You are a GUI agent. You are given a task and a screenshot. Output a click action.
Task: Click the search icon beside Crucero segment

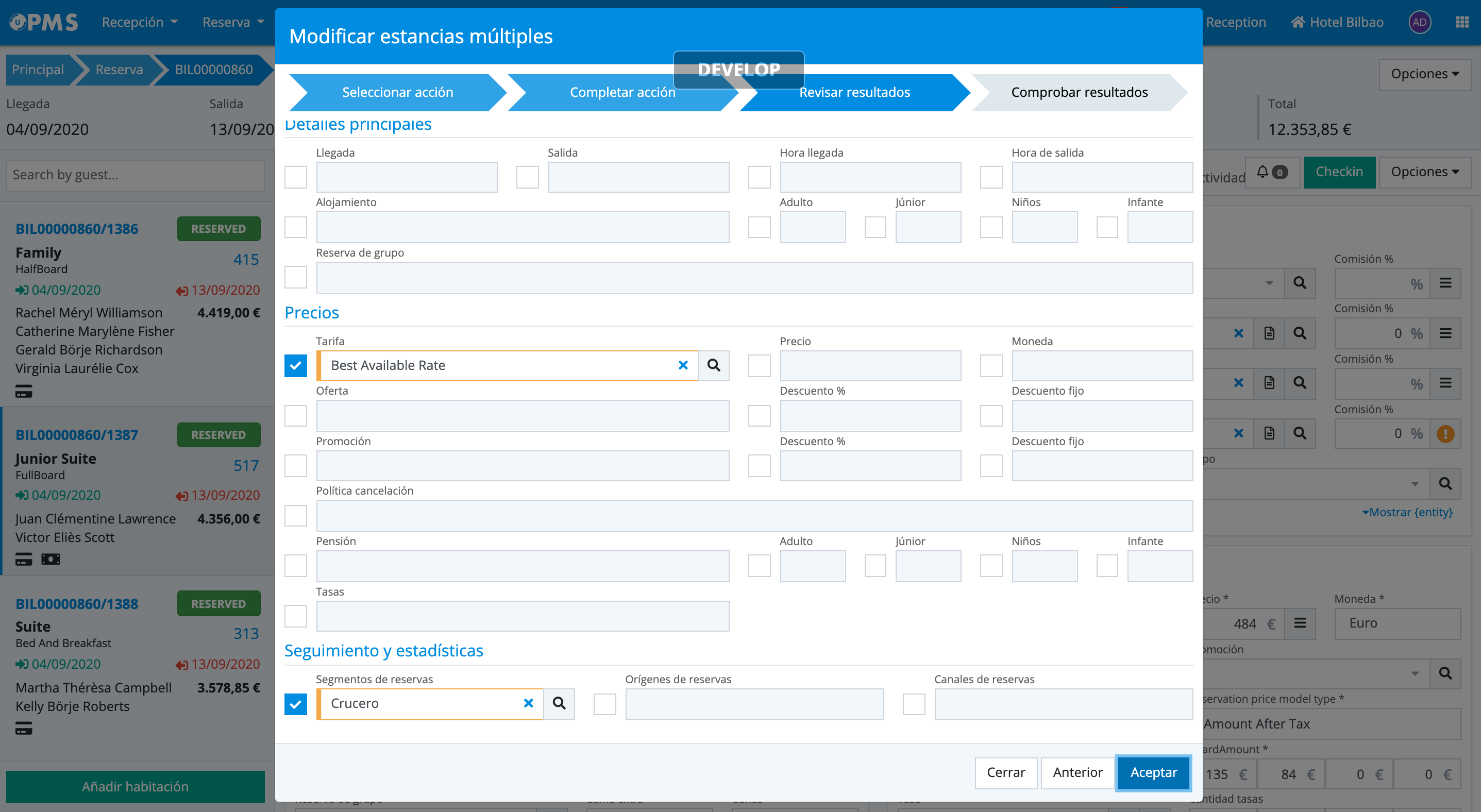pyautogui.click(x=559, y=703)
